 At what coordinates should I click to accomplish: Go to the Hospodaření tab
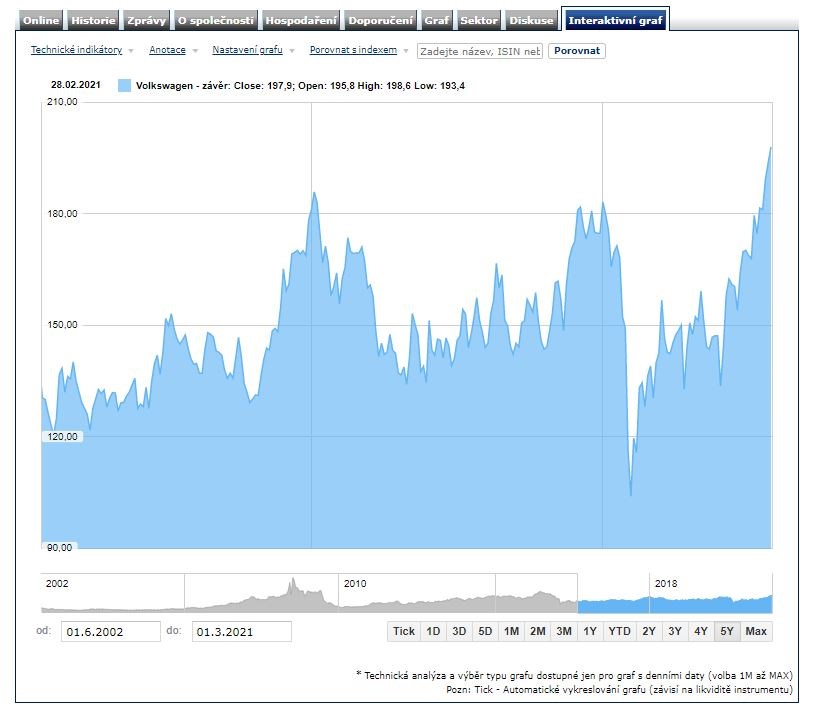pyautogui.click(x=301, y=20)
